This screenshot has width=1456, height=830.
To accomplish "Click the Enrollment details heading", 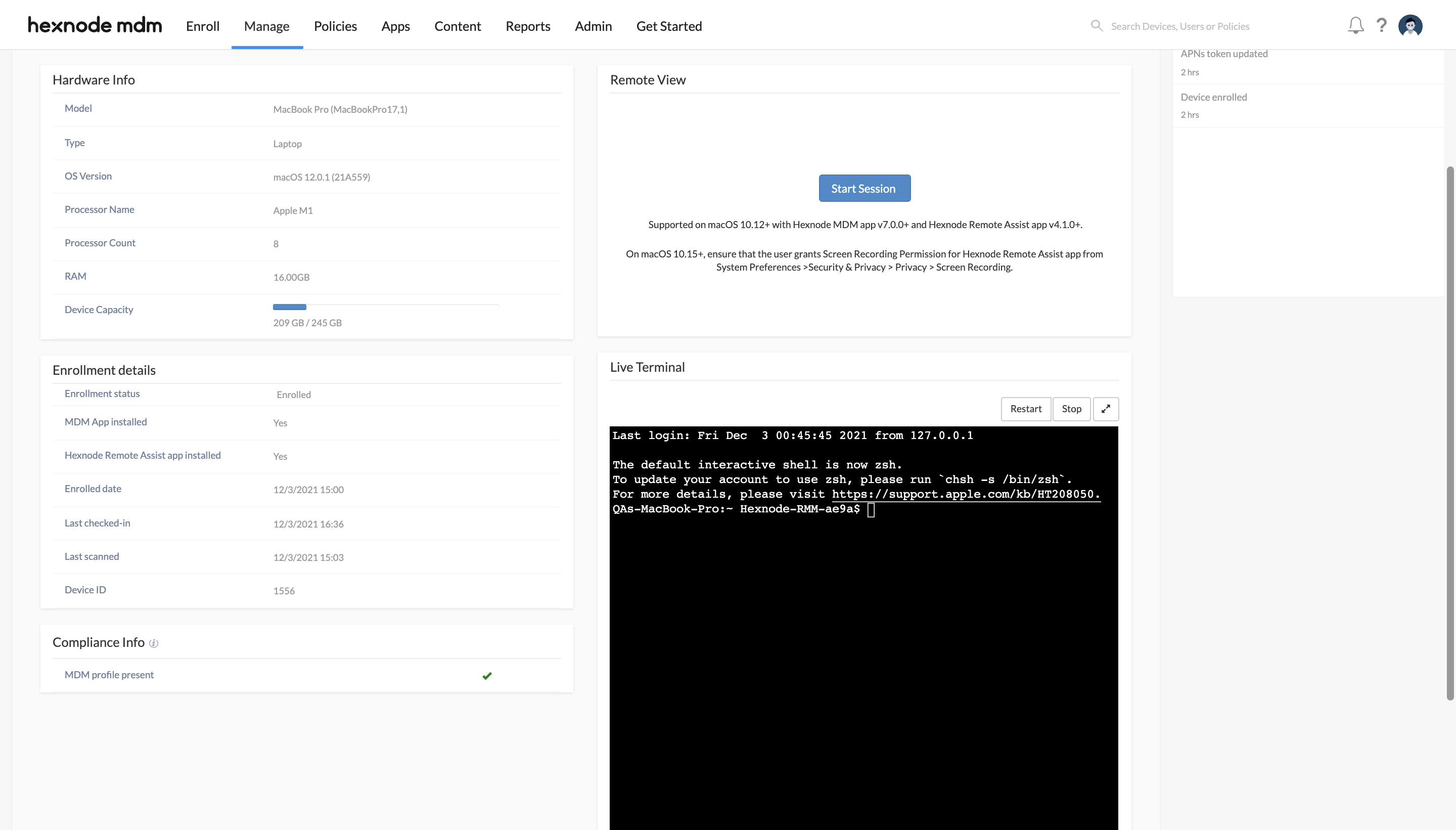I will pyautogui.click(x=104, y=370).
